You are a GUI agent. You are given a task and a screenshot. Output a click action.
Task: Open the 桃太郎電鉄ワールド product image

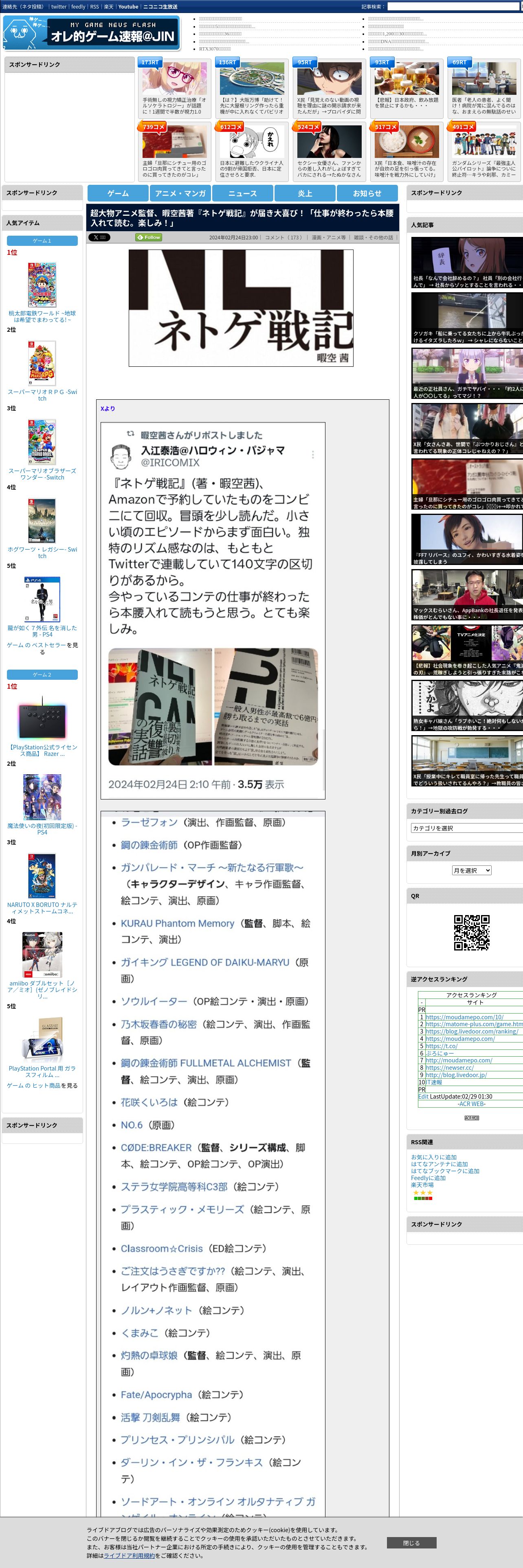[x=42, y=284]
